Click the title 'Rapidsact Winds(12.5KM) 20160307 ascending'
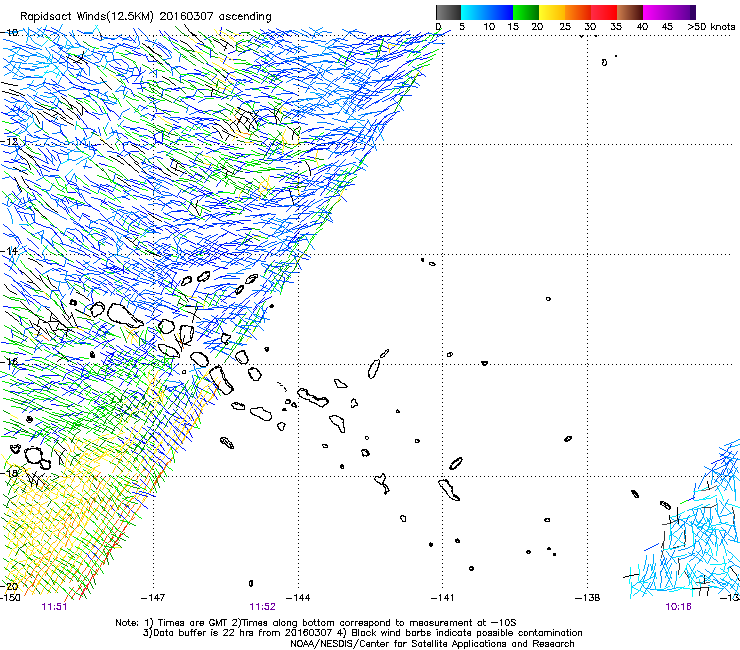 [x=146, y=17]
